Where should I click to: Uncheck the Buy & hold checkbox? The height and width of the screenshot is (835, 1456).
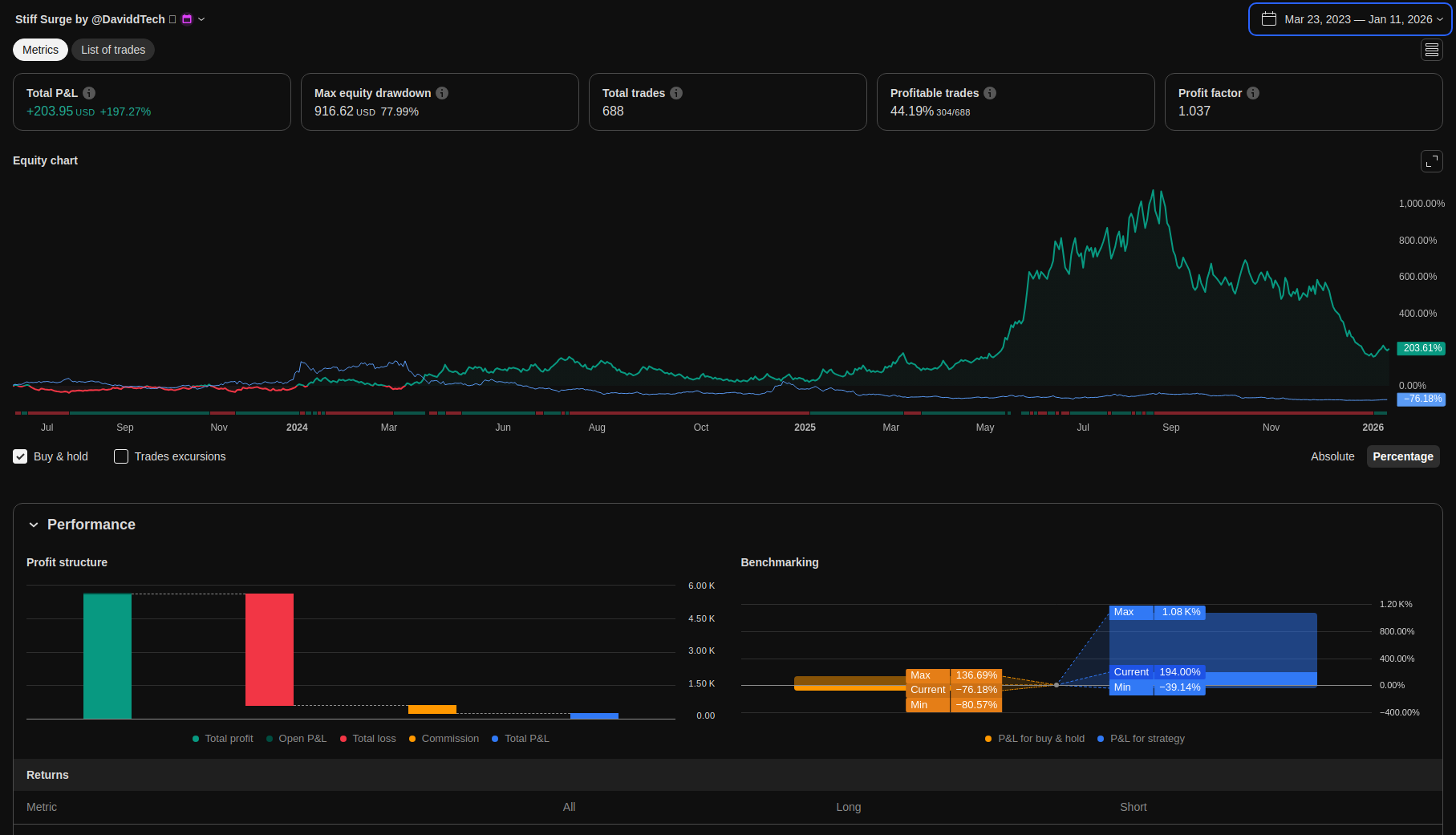coord(20,456)
